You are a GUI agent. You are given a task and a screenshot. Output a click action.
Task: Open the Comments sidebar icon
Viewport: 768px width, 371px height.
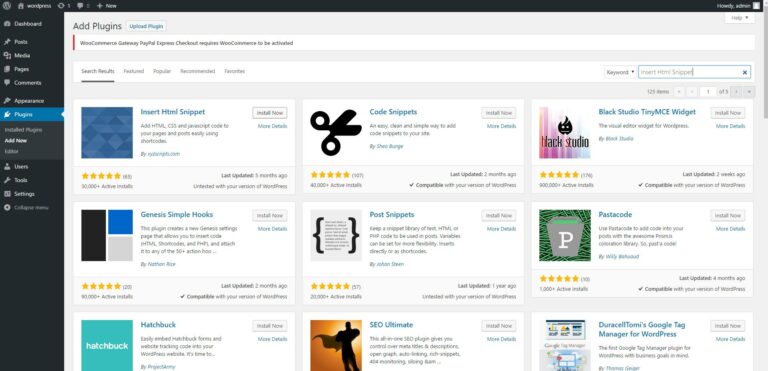click(x=7, y=83)
